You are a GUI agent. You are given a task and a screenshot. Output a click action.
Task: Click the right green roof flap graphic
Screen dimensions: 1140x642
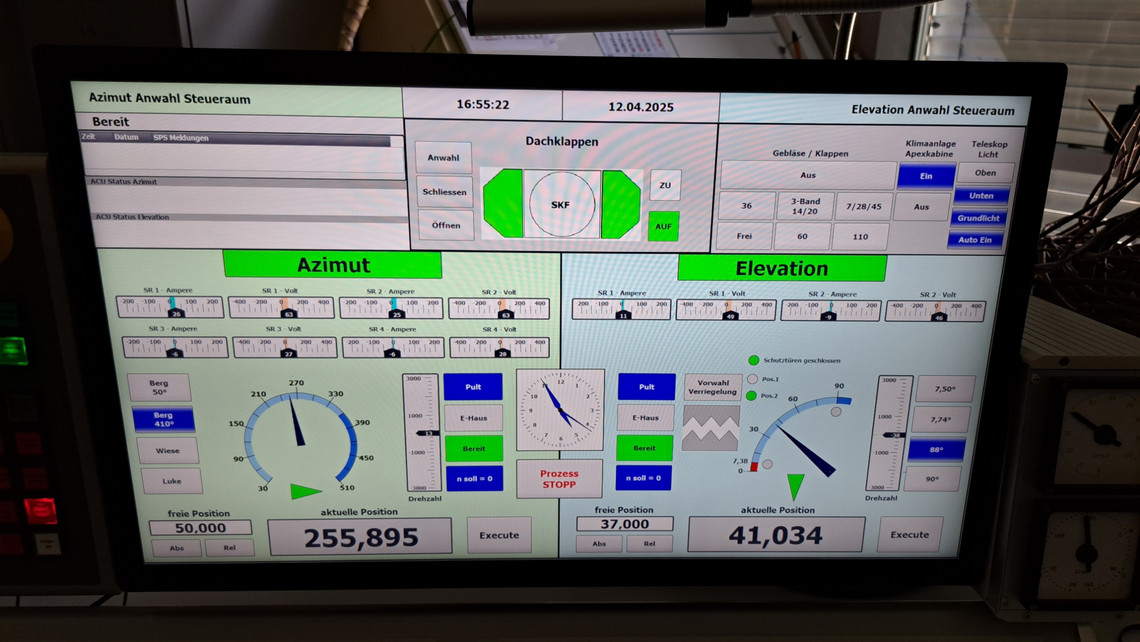620,204
